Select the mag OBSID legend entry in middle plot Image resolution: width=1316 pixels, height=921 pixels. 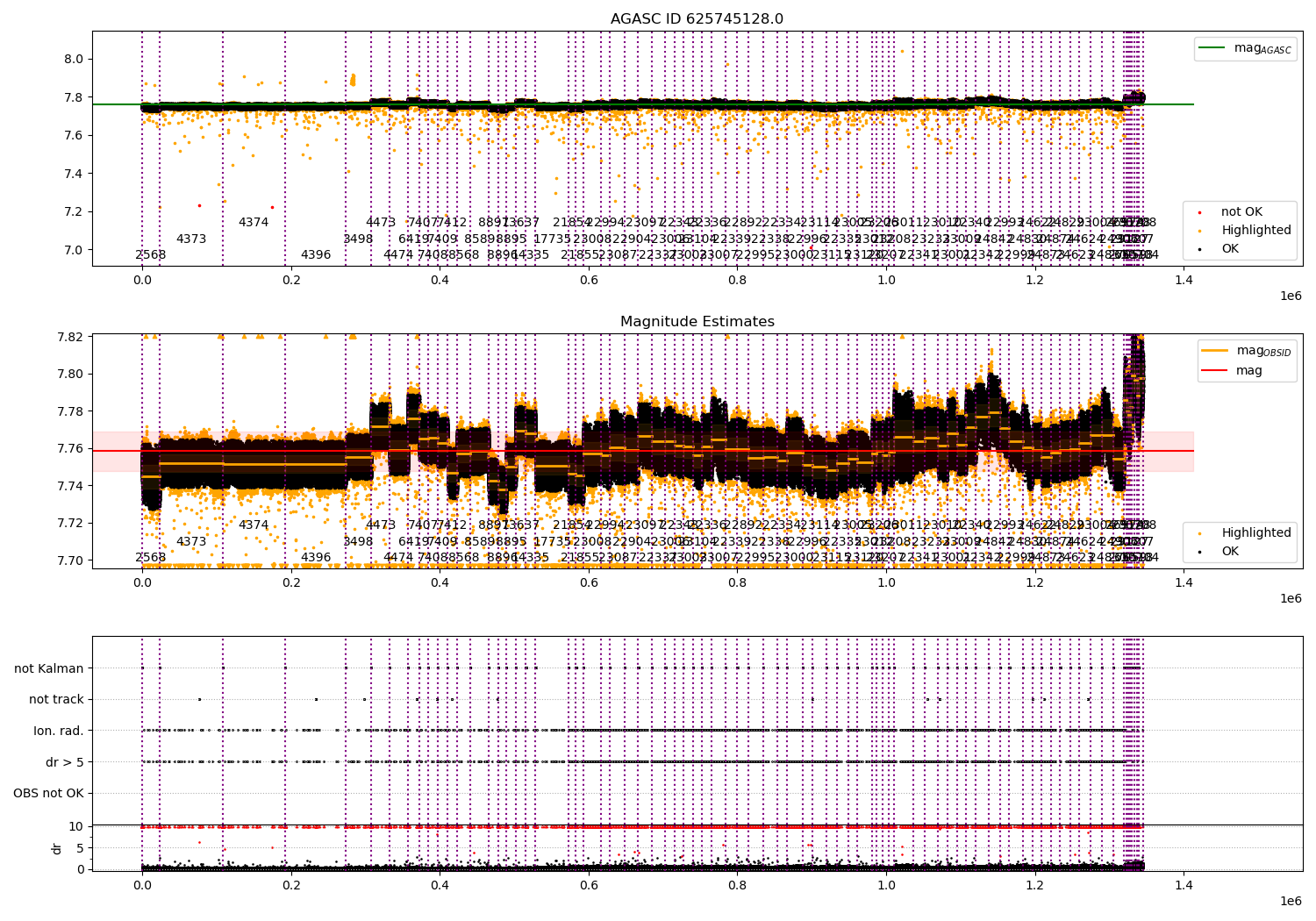[1263, 351]
